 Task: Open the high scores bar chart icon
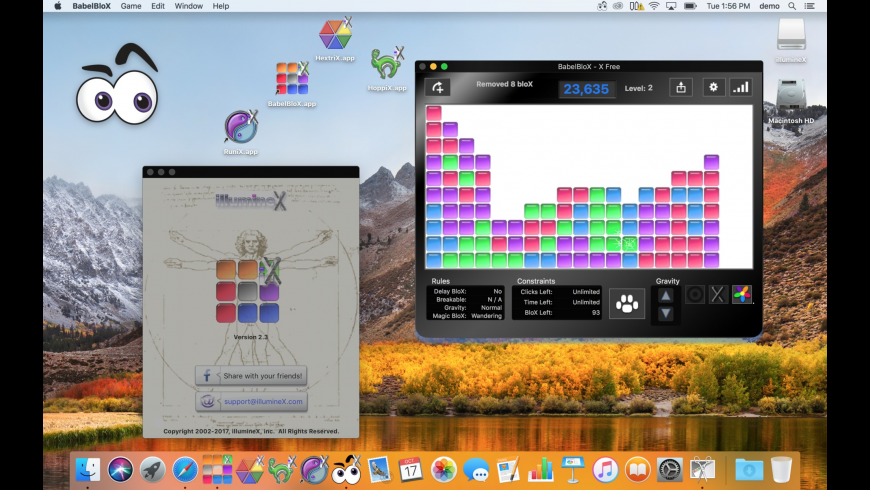[x=741, y=88]
